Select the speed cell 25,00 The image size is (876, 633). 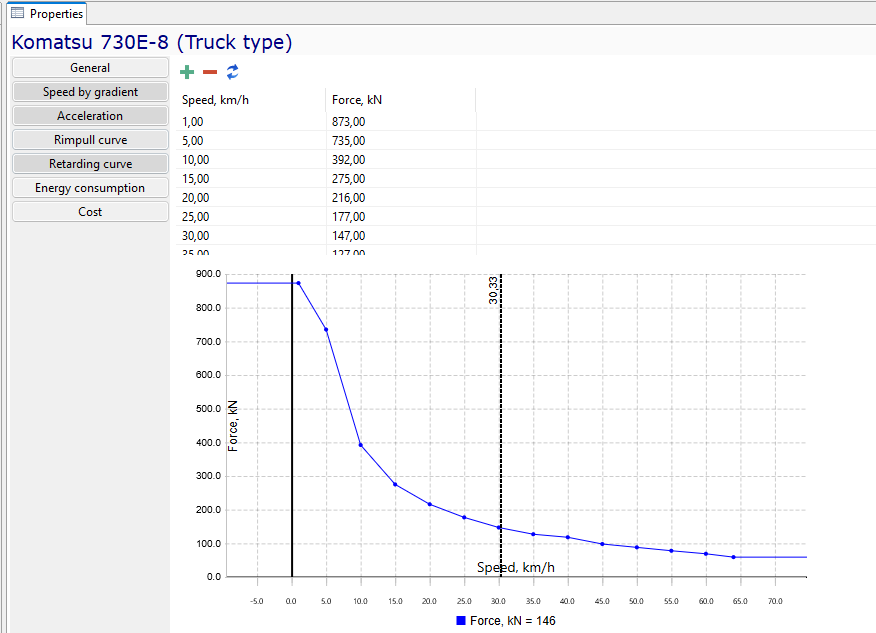tap(251, 217)
